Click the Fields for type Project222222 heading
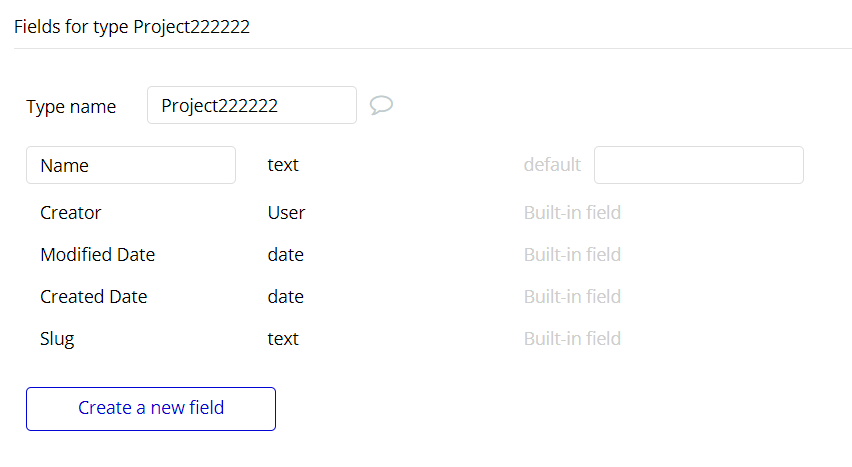 click(x=132, y=27)
